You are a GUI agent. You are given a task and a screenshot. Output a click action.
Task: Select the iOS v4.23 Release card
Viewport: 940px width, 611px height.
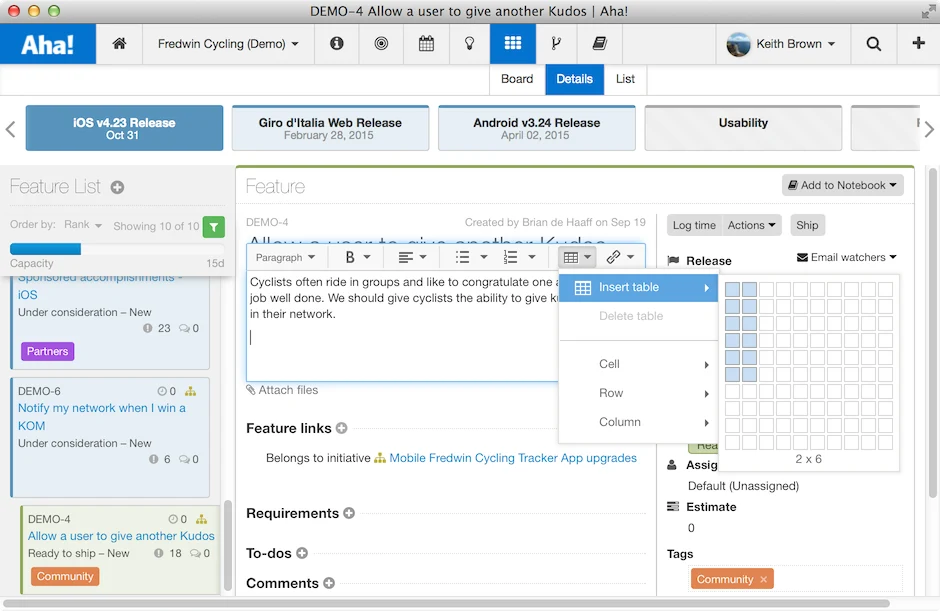tap(124, 128)
